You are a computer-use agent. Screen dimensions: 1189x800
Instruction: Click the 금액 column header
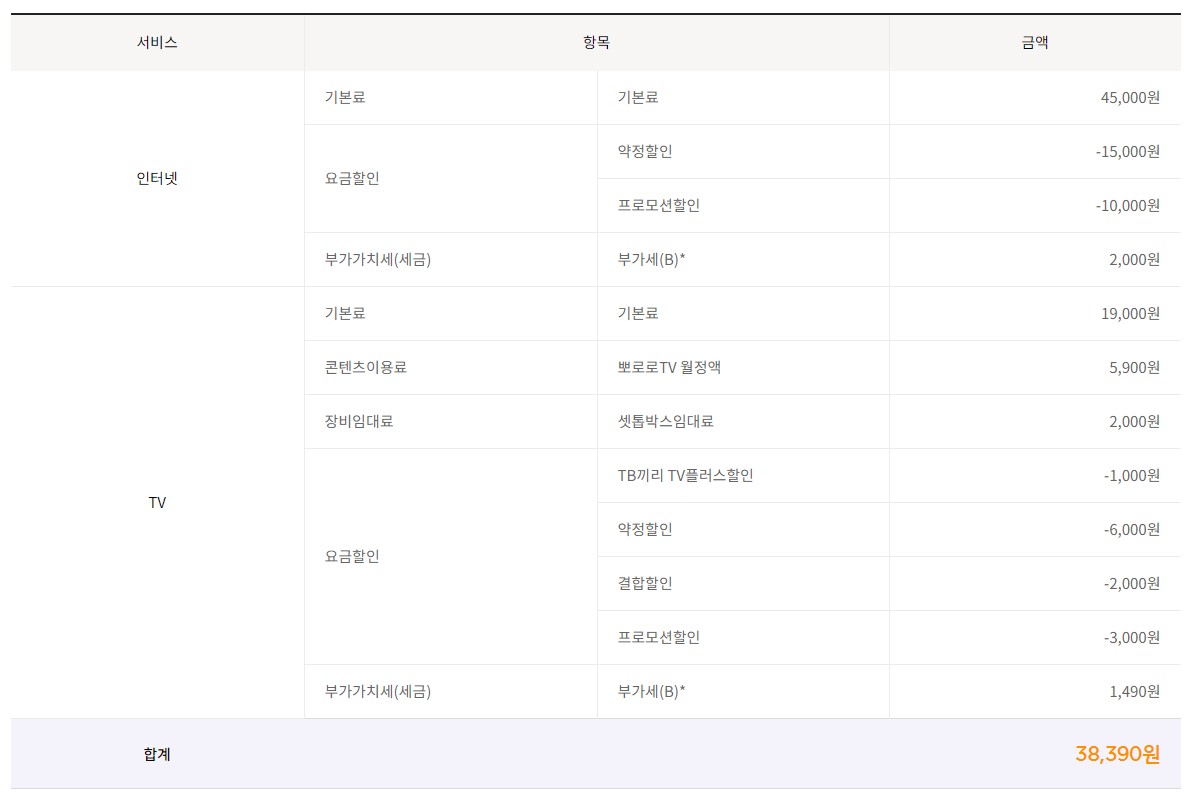pyautogui.click(x=1034, y=43)
